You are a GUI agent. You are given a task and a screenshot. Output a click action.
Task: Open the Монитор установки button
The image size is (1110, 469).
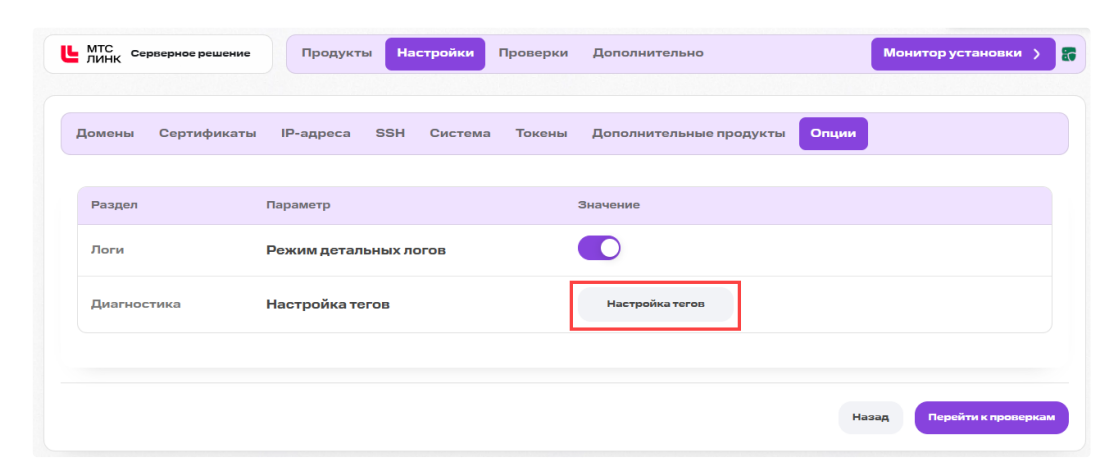tap(963, 54)
